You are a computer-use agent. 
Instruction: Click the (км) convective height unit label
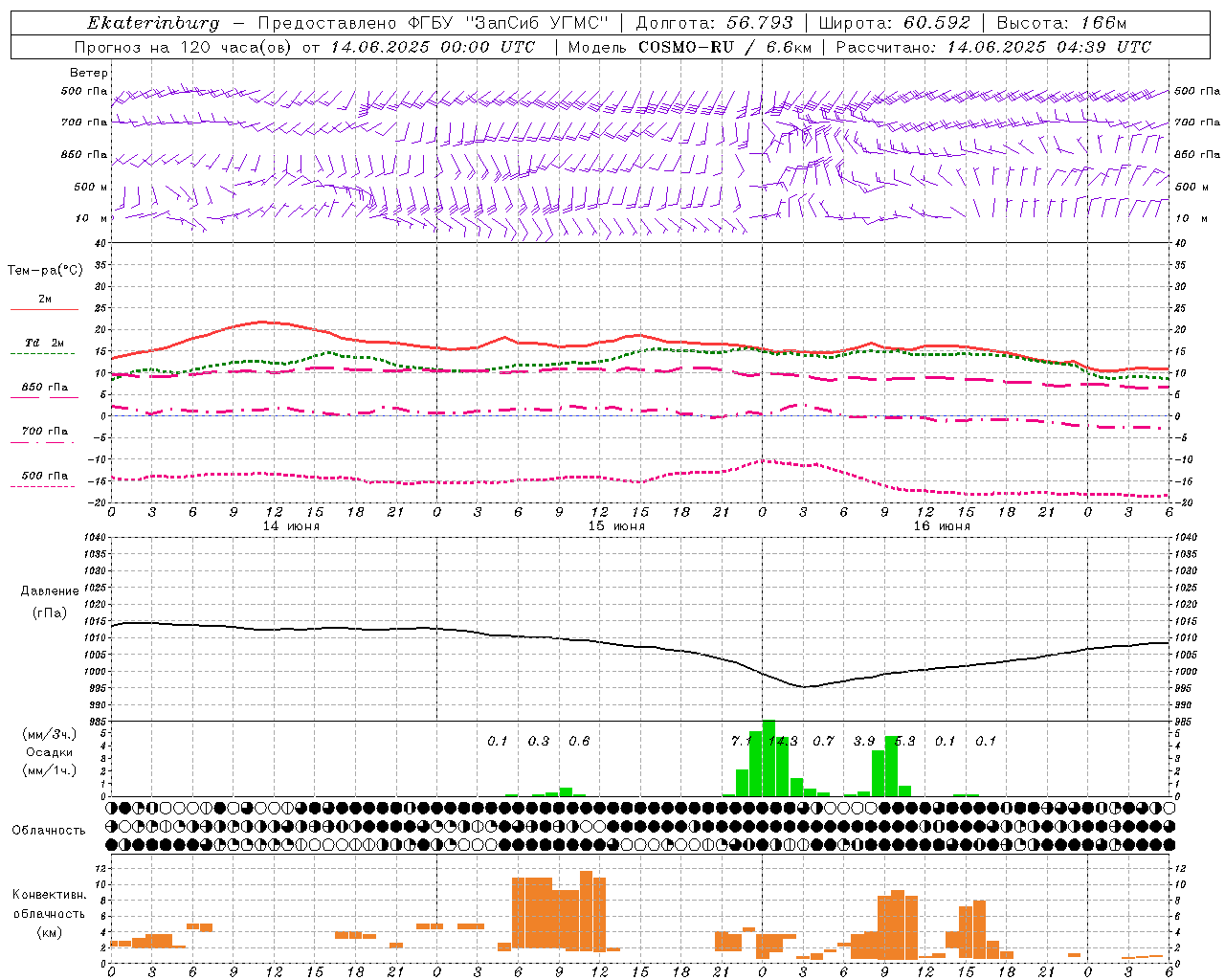(x=49, y=932)
